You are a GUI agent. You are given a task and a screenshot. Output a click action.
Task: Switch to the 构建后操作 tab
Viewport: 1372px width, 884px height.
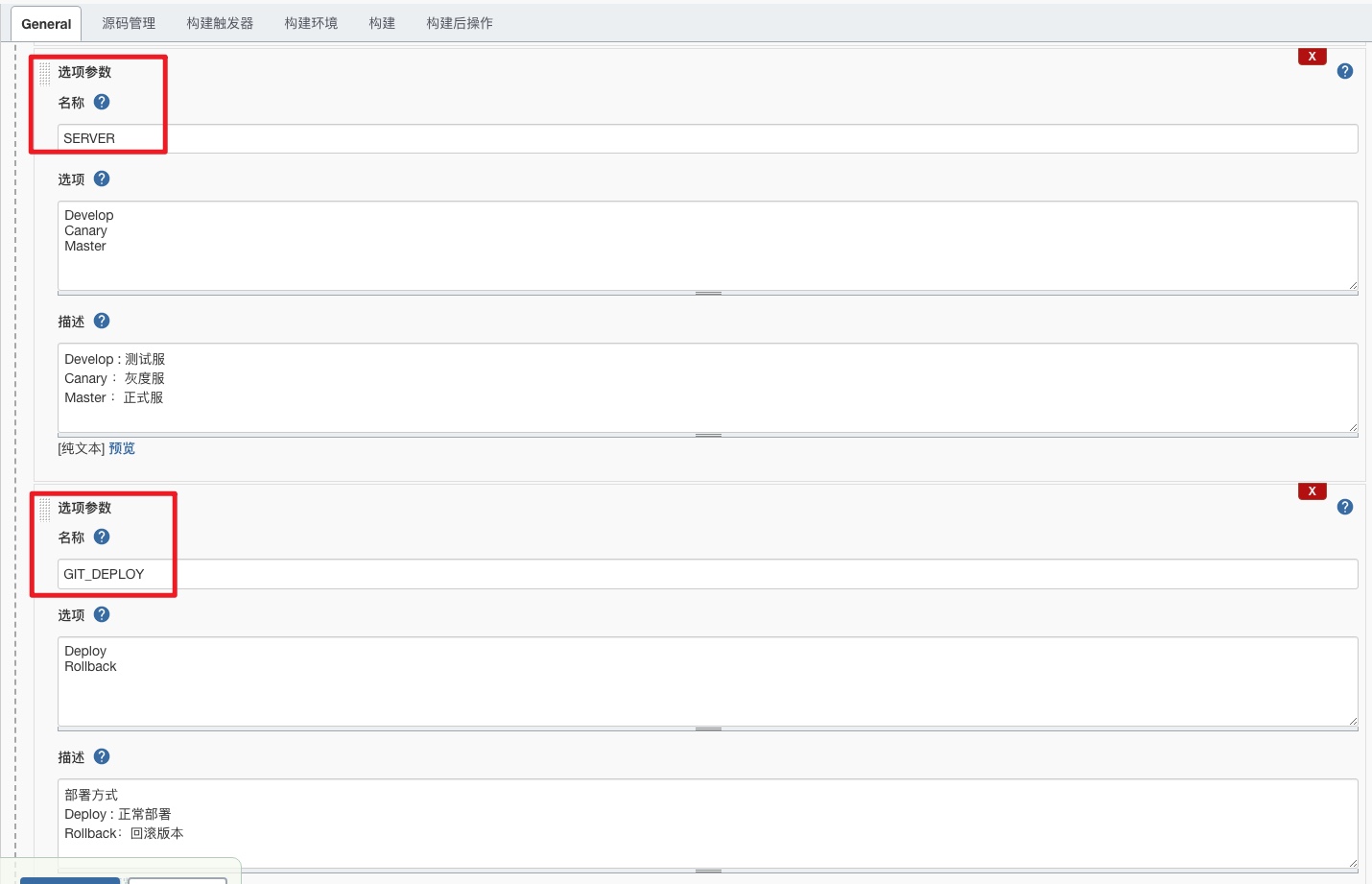[x=460, y=23]
